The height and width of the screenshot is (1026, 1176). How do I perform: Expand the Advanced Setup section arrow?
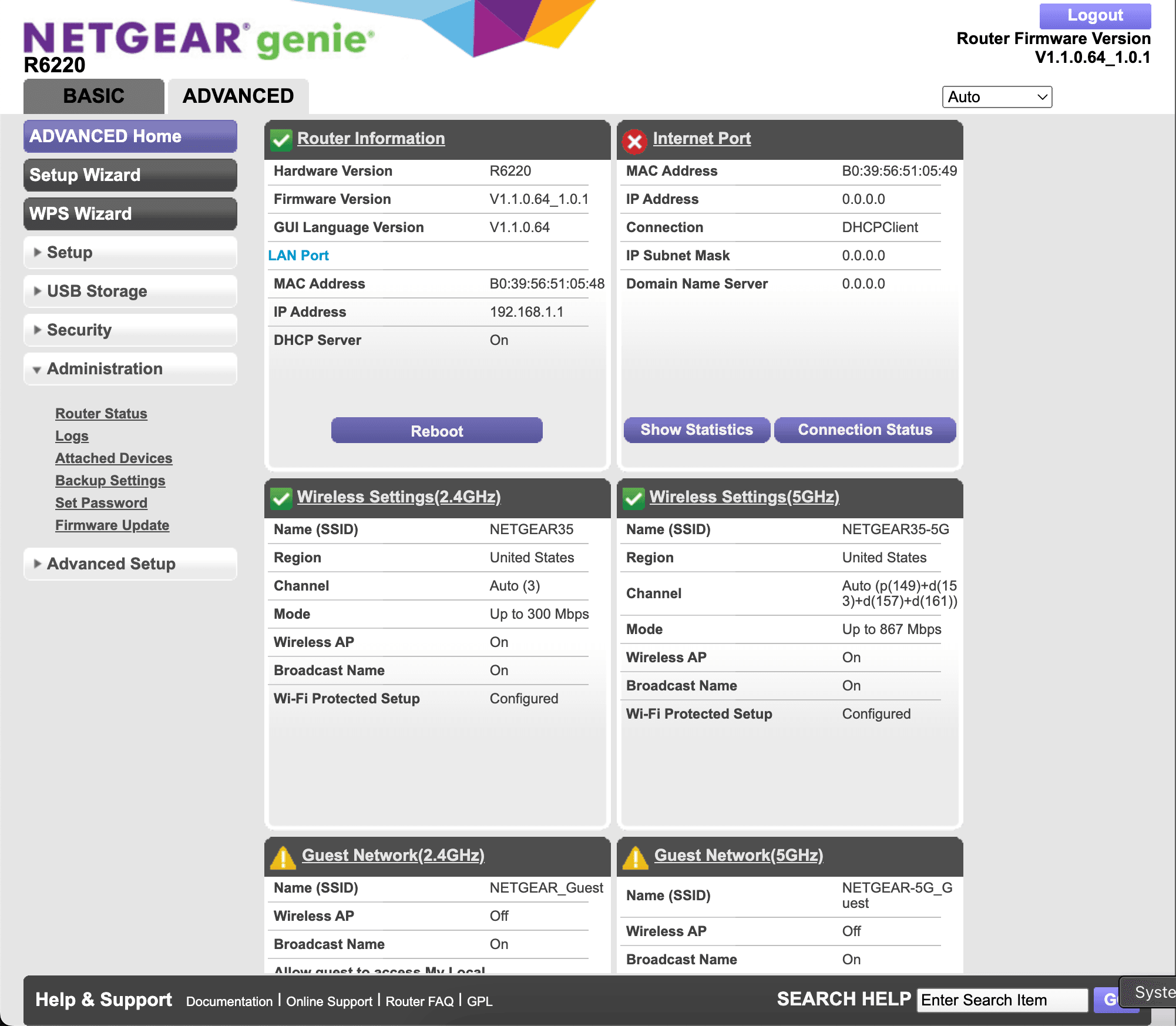38,564
